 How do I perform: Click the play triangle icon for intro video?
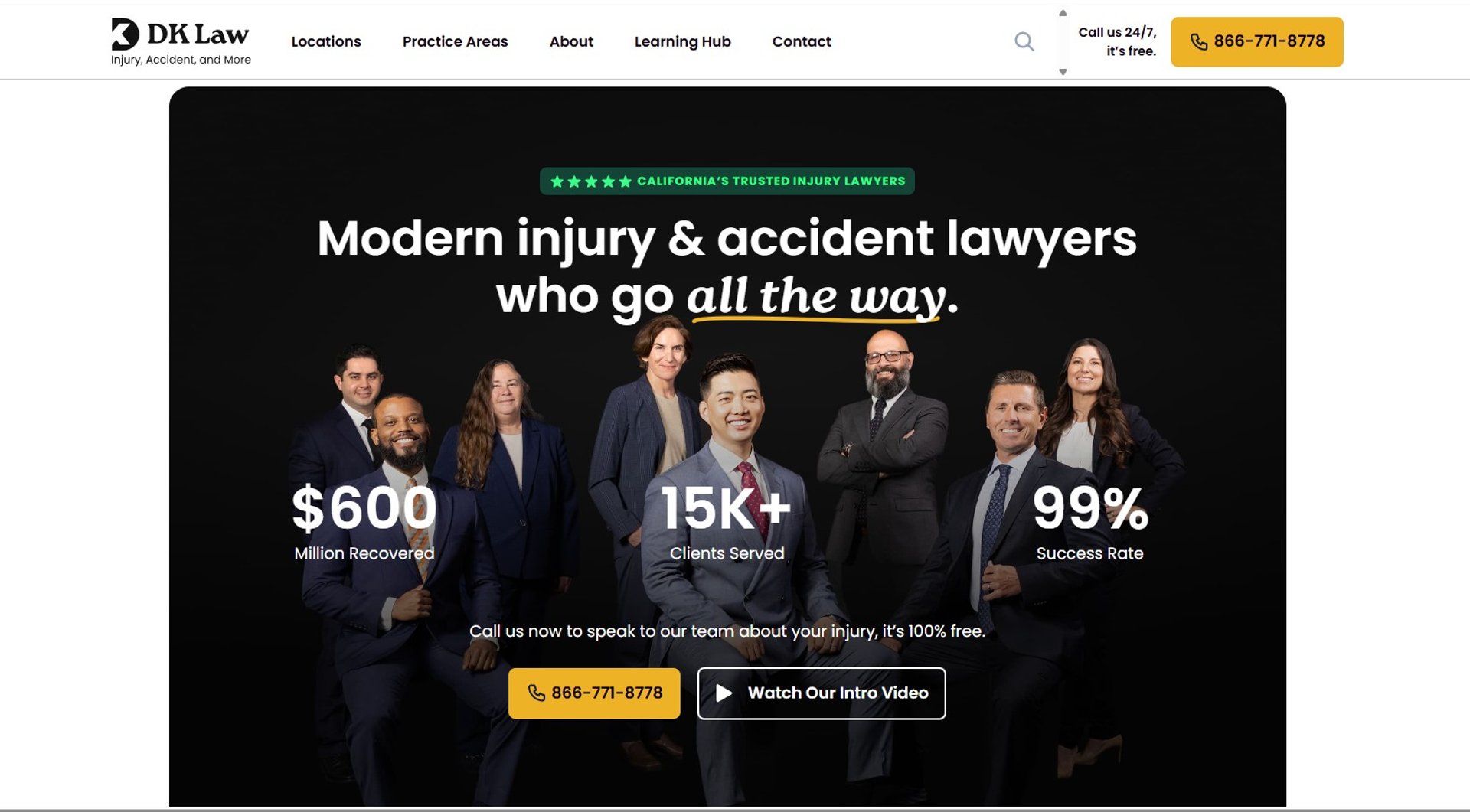pyautogui.click(x=724, y=693)
